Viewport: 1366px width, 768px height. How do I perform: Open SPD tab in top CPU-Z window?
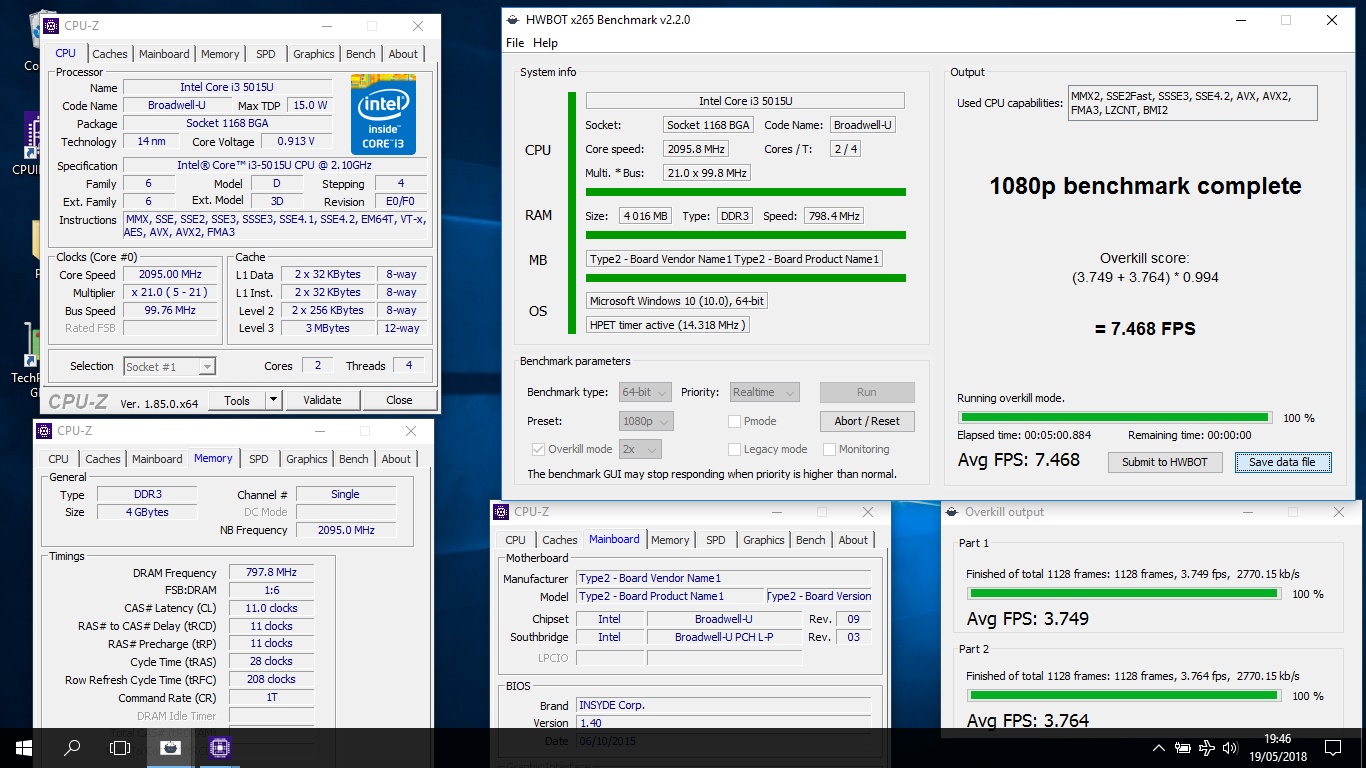pos(265,54)
